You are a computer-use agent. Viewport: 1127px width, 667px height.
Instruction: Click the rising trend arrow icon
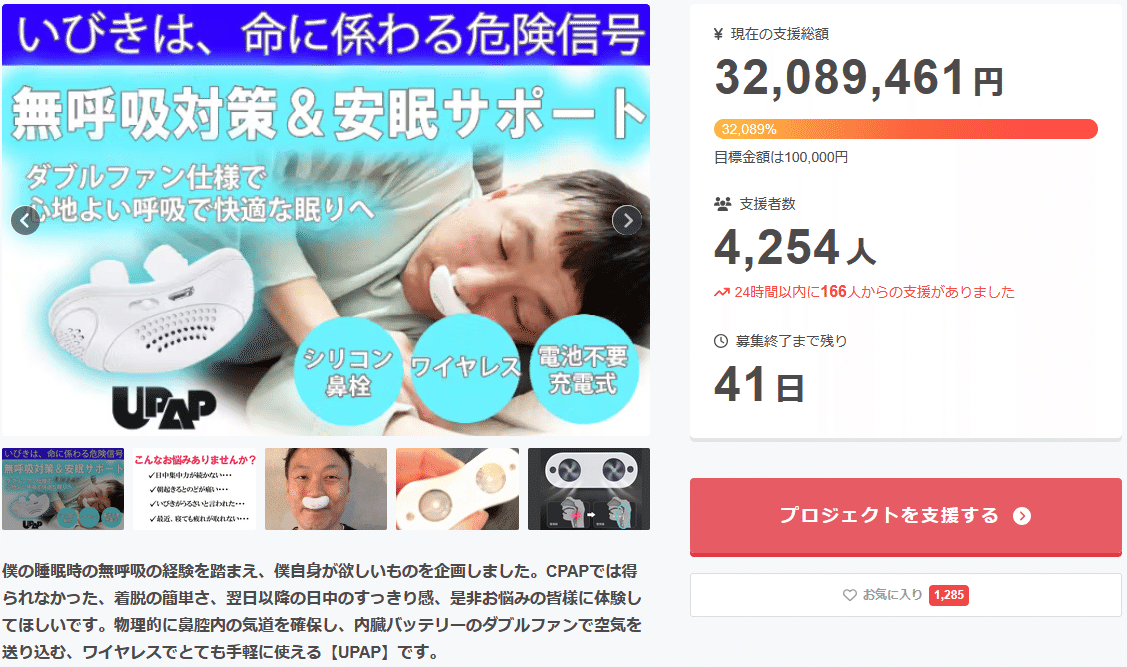coord(722,293)
